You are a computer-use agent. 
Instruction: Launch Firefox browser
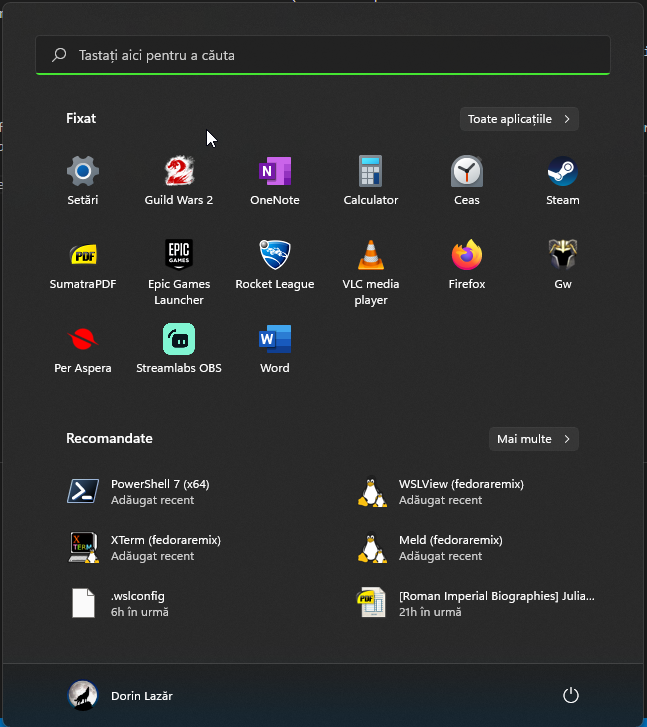(x=467, y=265)
